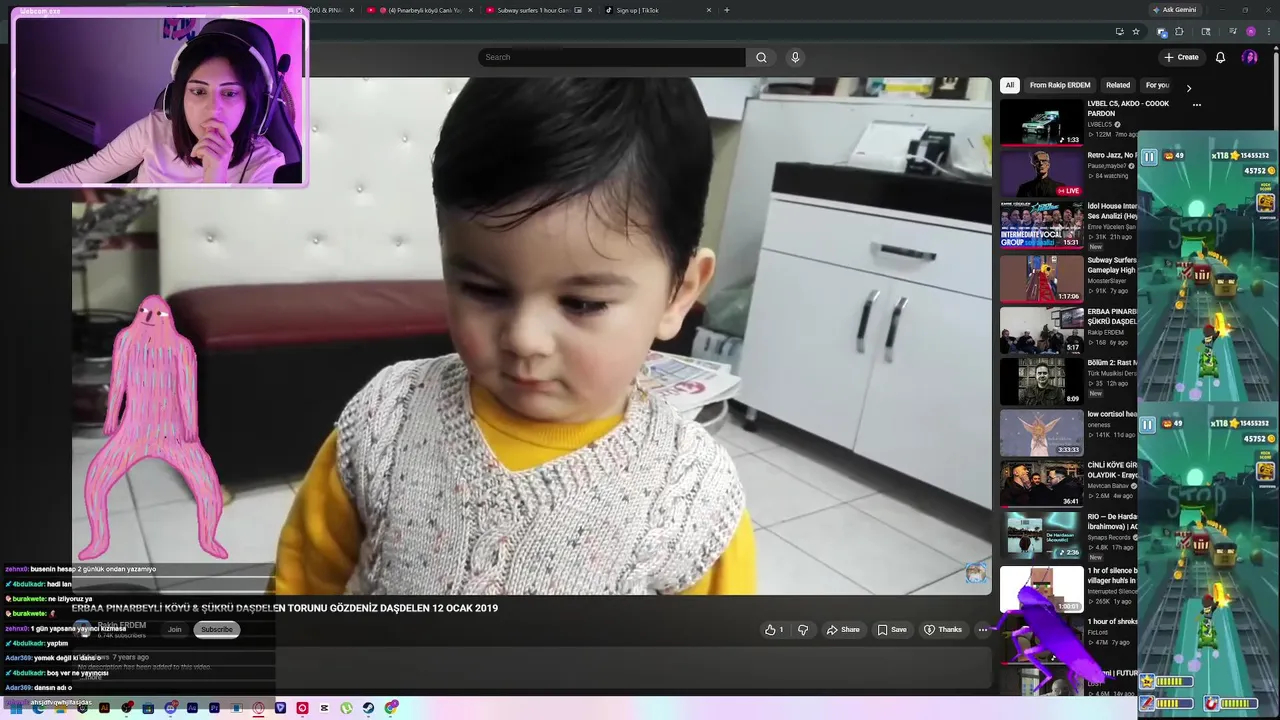Screen dimensions: 1280x720
Task: Open Chrome three-dot menu
Action: click(x=1269, y=32)
